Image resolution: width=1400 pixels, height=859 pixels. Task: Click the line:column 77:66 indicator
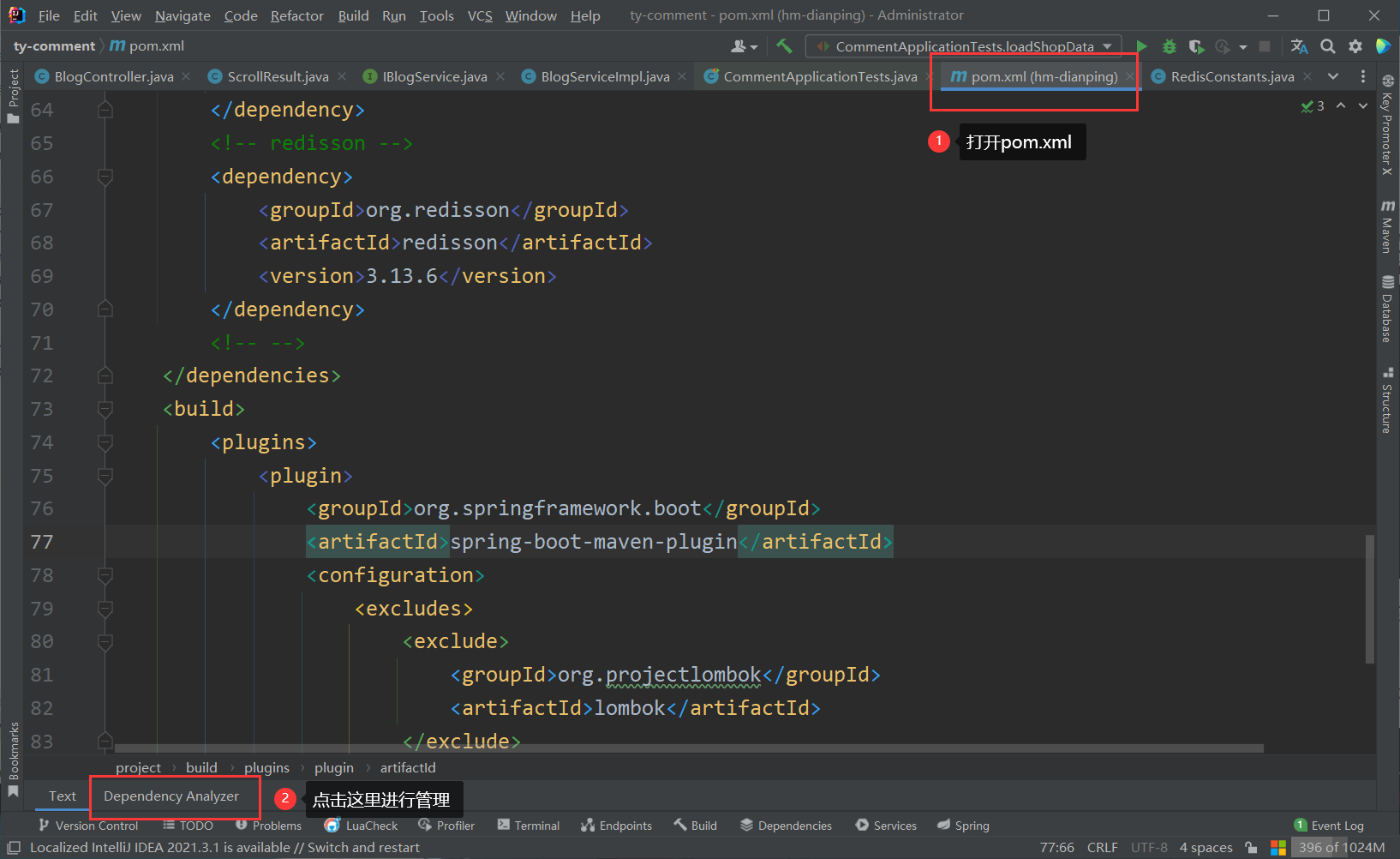1056,848
